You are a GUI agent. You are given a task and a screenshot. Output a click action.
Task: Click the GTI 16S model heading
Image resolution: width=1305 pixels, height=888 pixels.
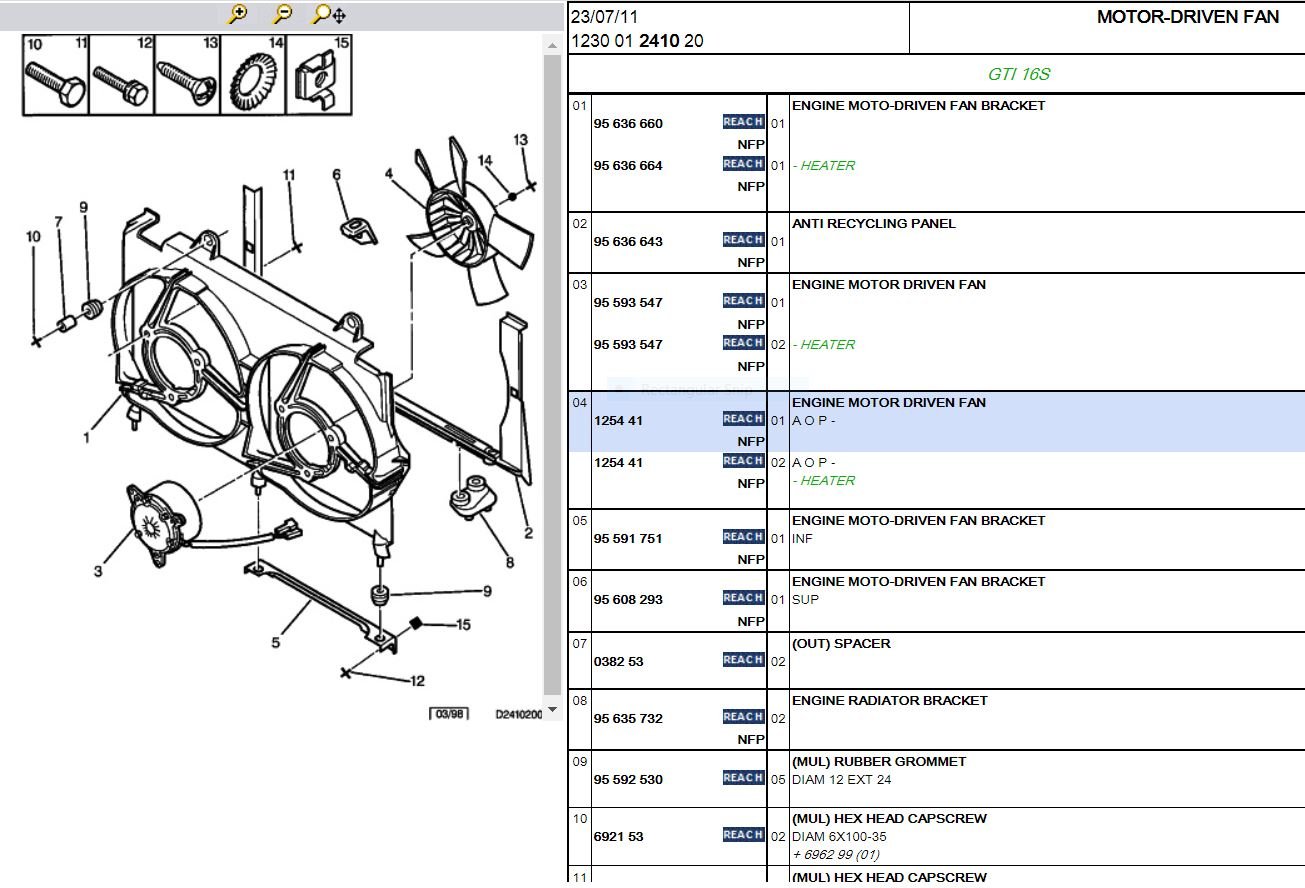(x=1019, y=74)
